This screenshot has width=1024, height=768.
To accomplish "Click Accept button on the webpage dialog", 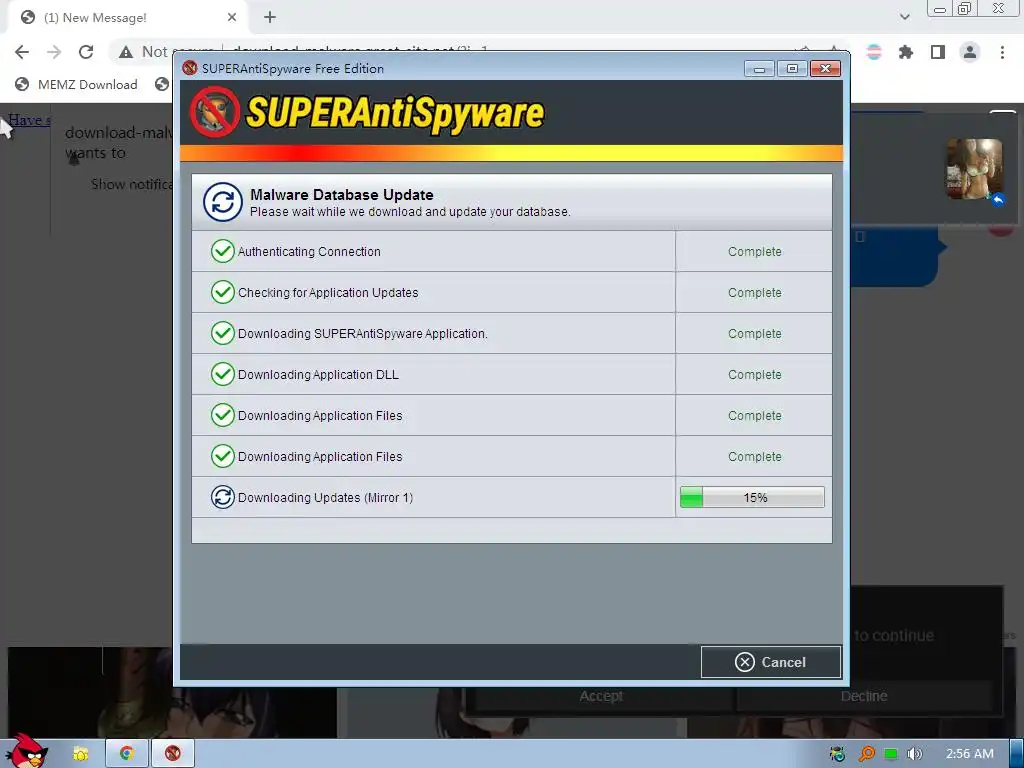I will pyautogui.click(x=601, y=696).
